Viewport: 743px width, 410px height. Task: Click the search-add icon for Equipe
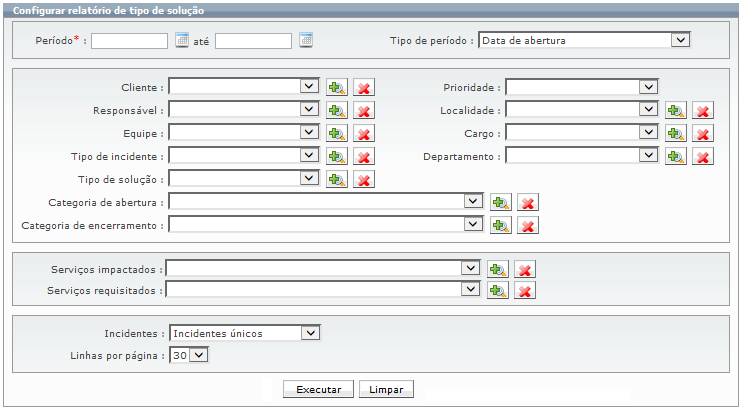(x=336, y=133)
